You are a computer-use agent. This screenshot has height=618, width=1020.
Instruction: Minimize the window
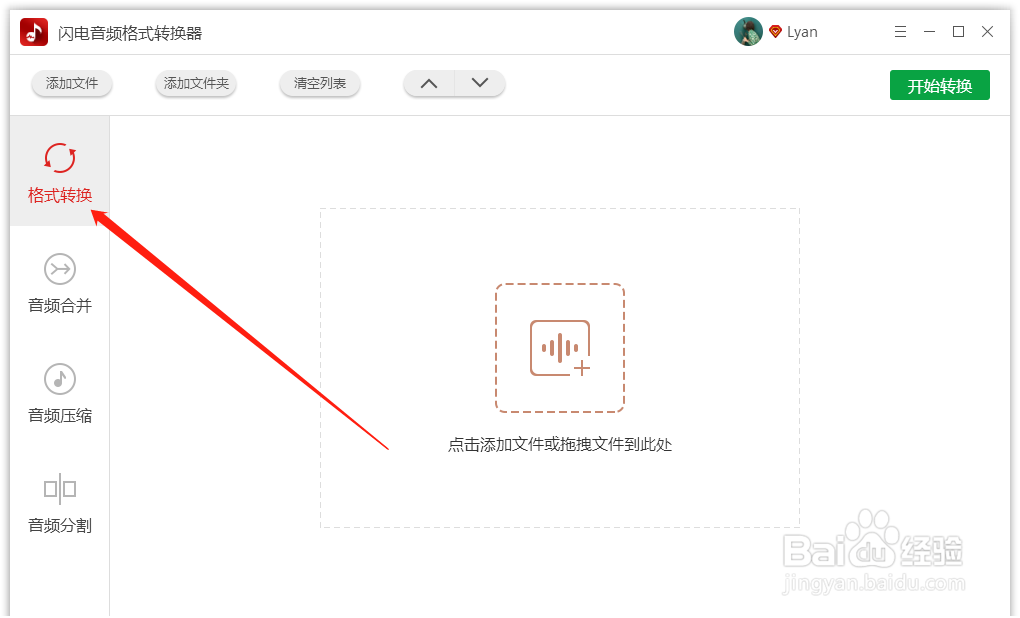tap(929, 32)
